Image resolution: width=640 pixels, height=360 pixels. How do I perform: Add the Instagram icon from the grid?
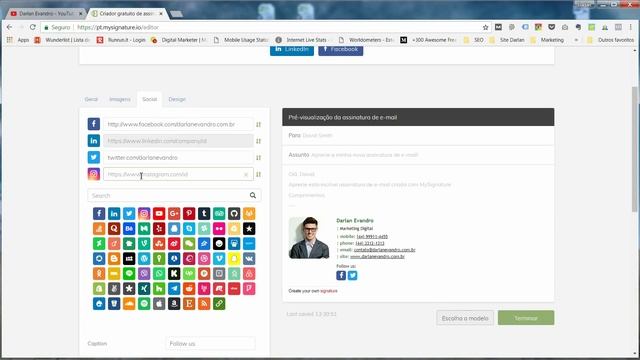[x=144, y=213]
